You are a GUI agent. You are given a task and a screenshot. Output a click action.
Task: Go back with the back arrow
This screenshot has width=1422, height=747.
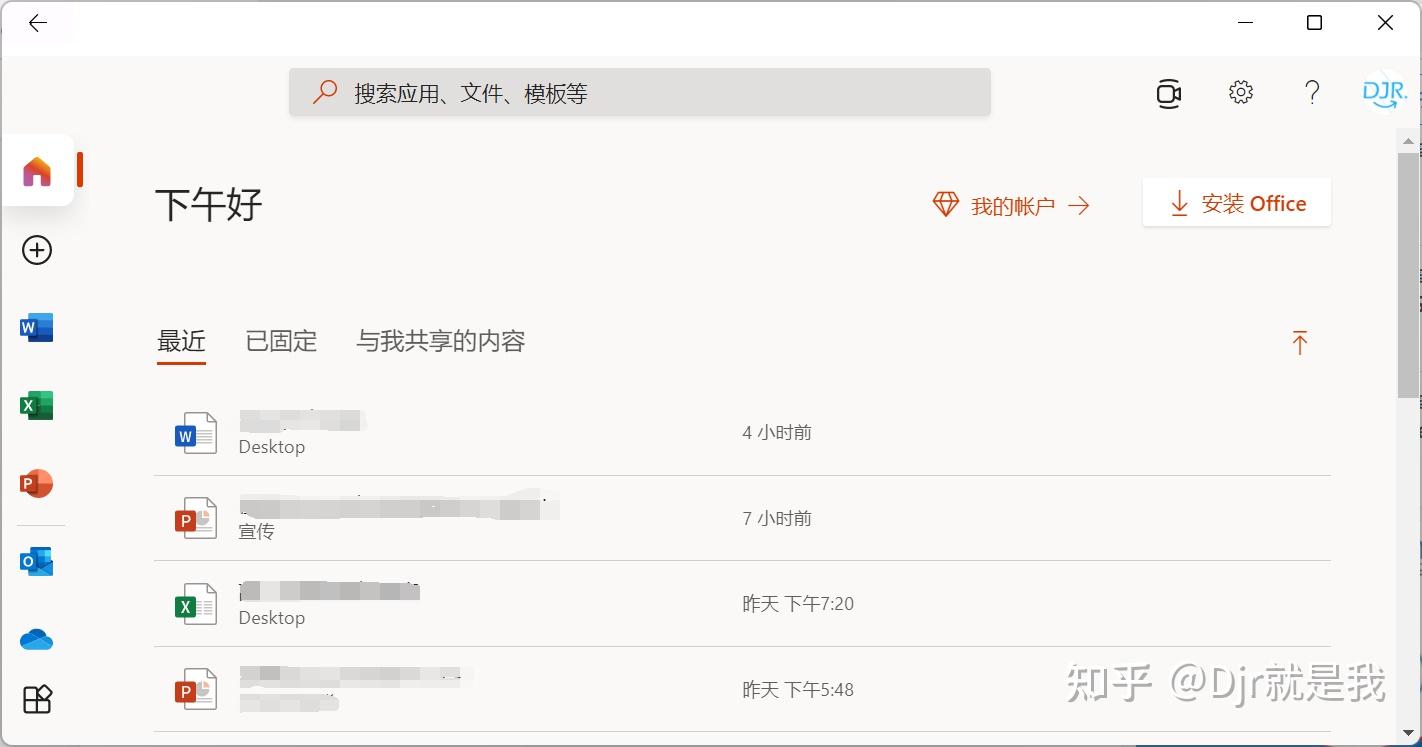(x=38, y=24)
